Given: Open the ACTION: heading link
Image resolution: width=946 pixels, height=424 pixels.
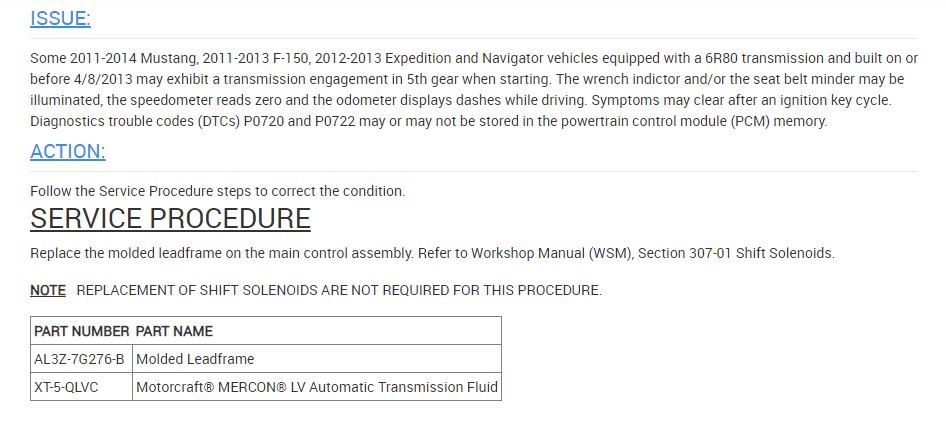Looking at the screenshot, I should pyautogui.click(x=68, y=152).
